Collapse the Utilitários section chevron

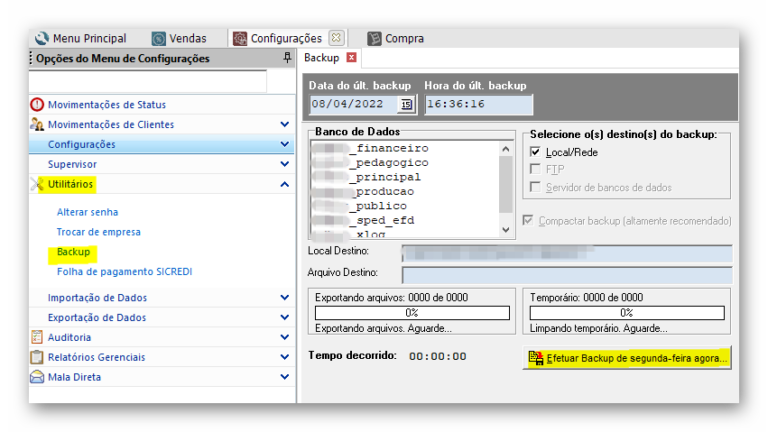[x=284, y=184]
